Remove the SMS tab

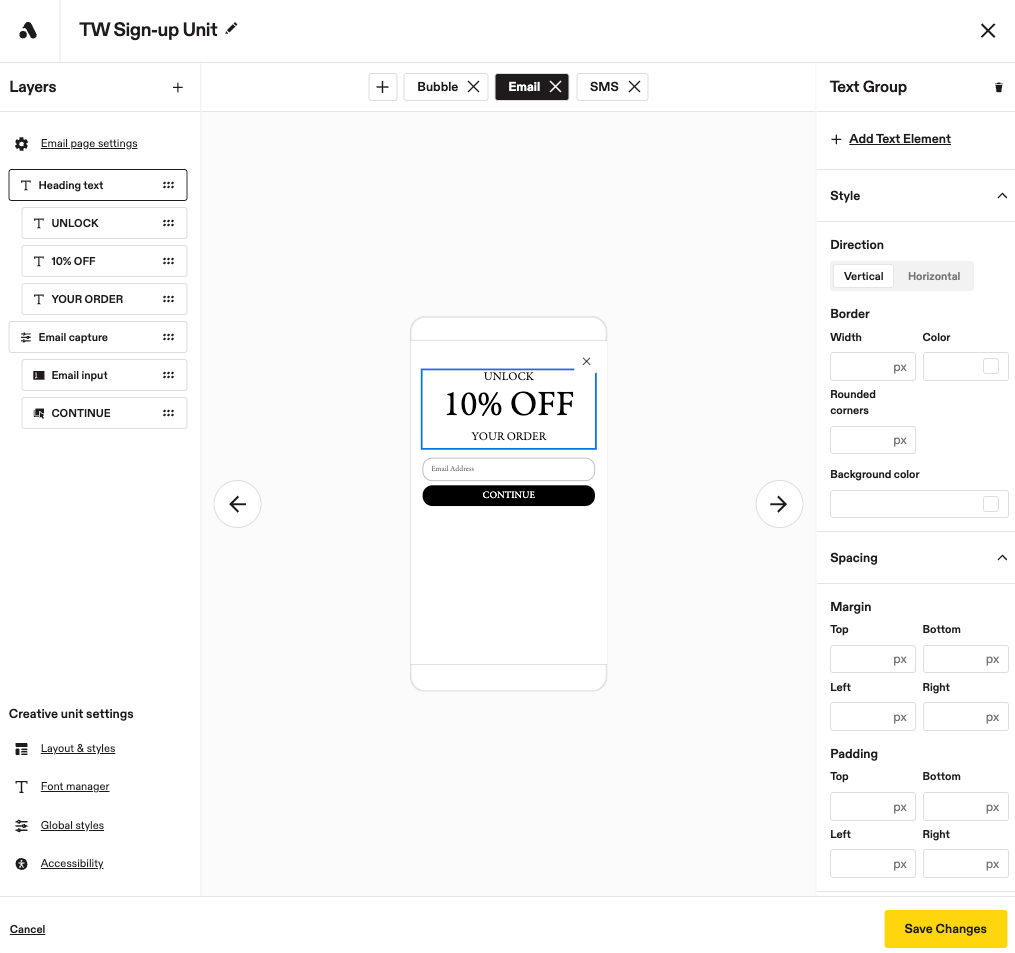(x=634, y=87)
